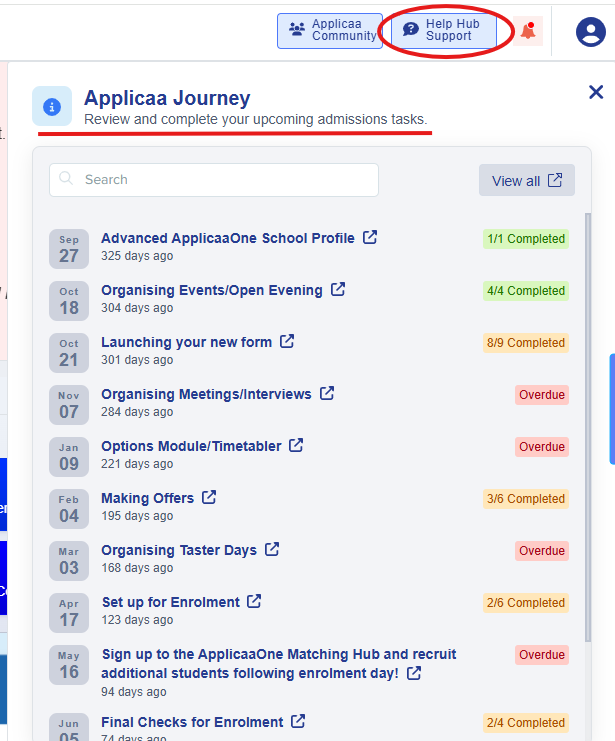615x741 pixels.
Task: Click external-link icon beside Organising Taster Days
Action: point(272,549)
